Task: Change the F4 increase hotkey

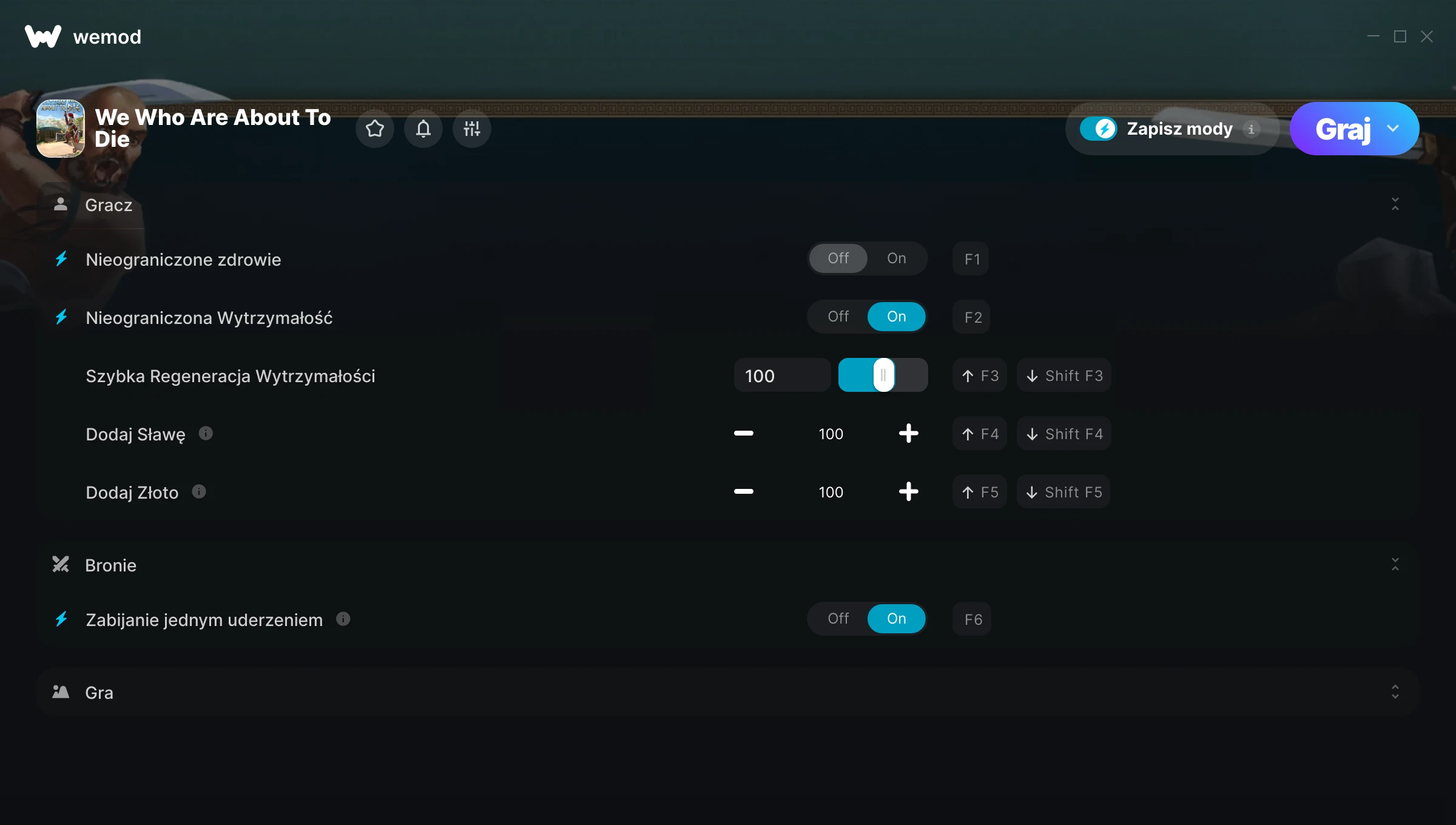Action: point(980,434)
